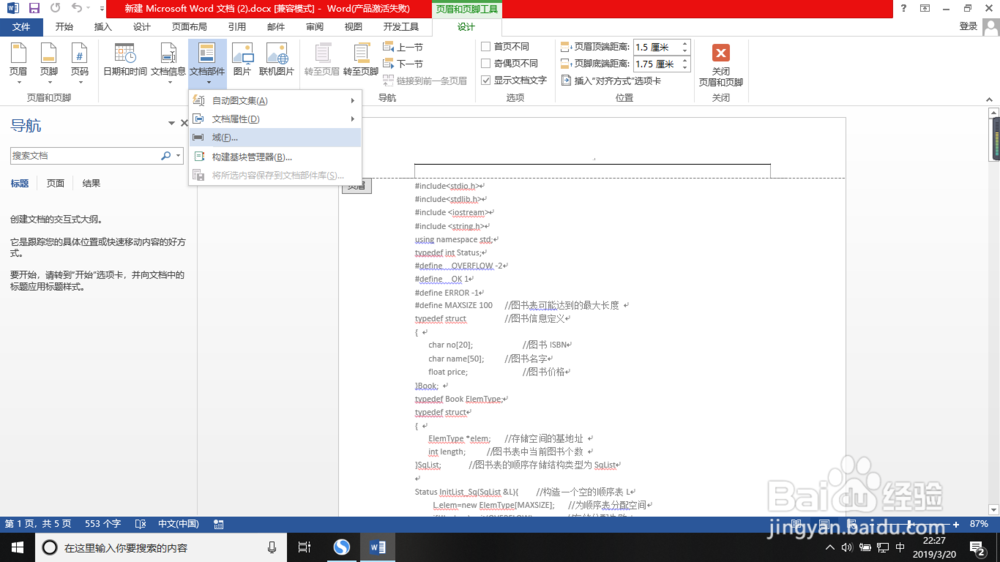The height and width of the screenshot is (562, 1000).
Task: Open the Mailings (邮件) tab
Action: (x=276, y=27)
